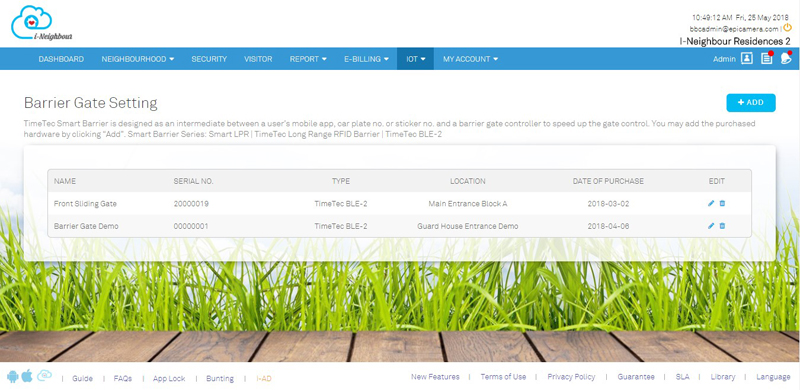
Task: Click the Barrier Gate Setting heading
Action: [90, 103]
